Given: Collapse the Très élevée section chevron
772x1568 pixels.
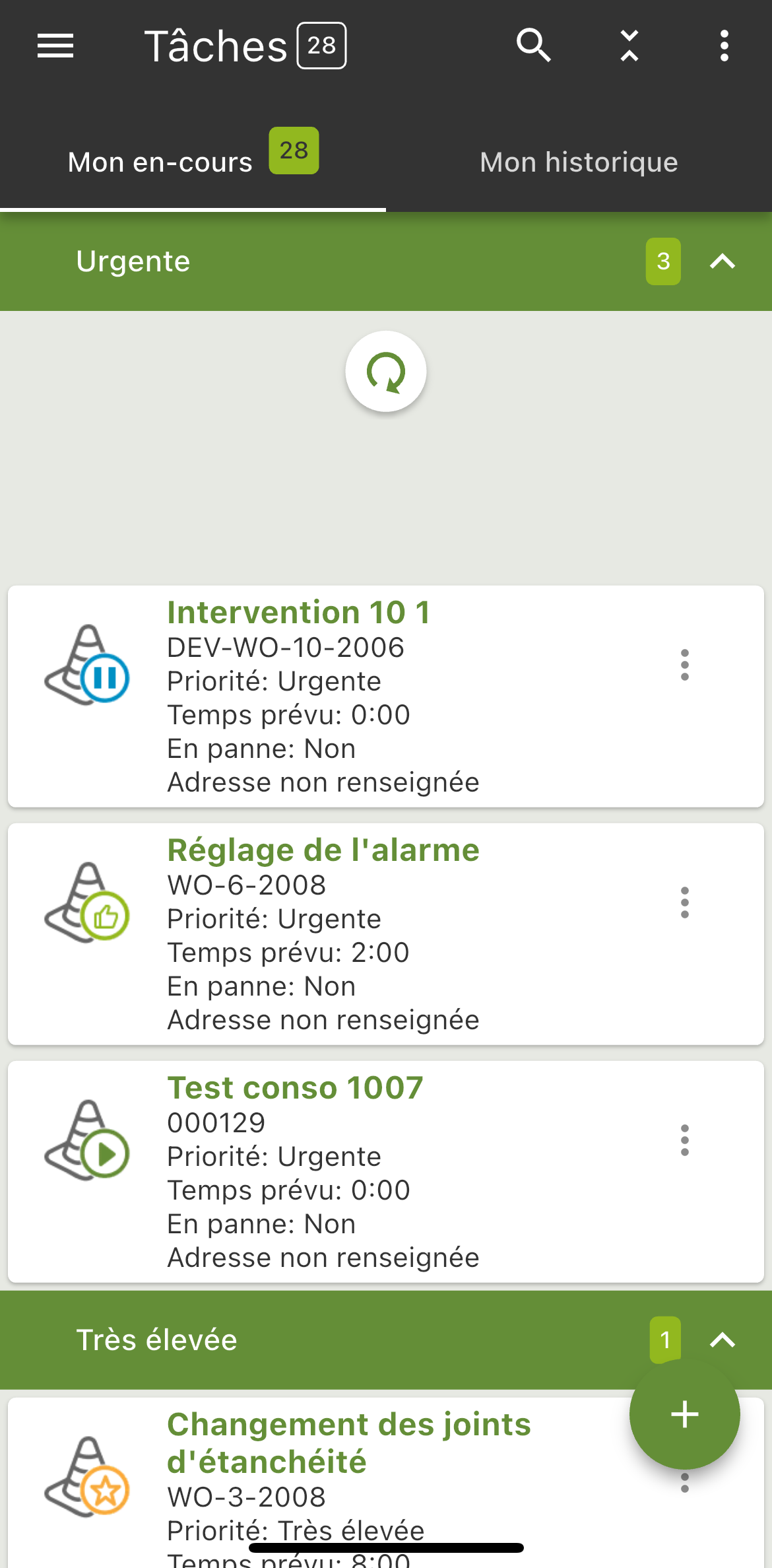Looking at the screenshot, I should click(x=723, y=1340).
